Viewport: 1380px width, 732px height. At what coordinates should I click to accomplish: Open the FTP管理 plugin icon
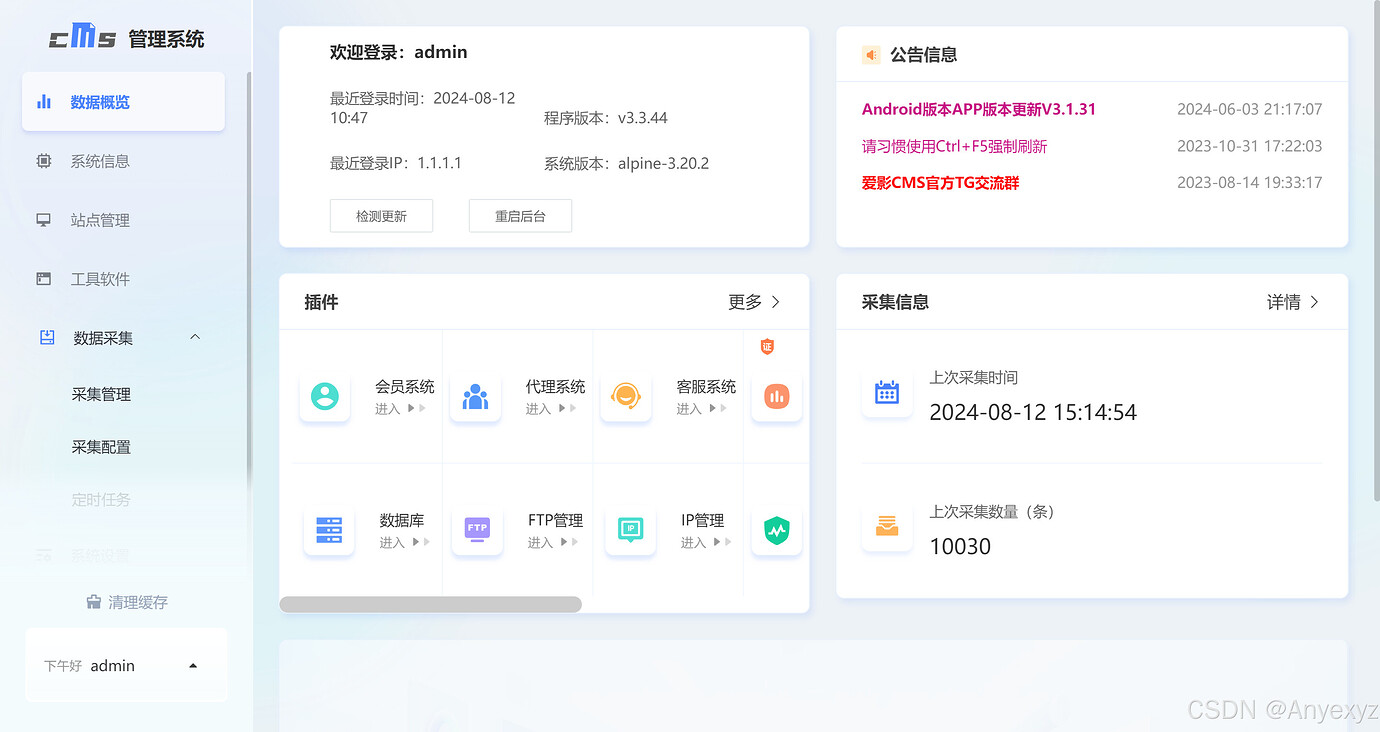pyautogui.click(x=477, y=530)
